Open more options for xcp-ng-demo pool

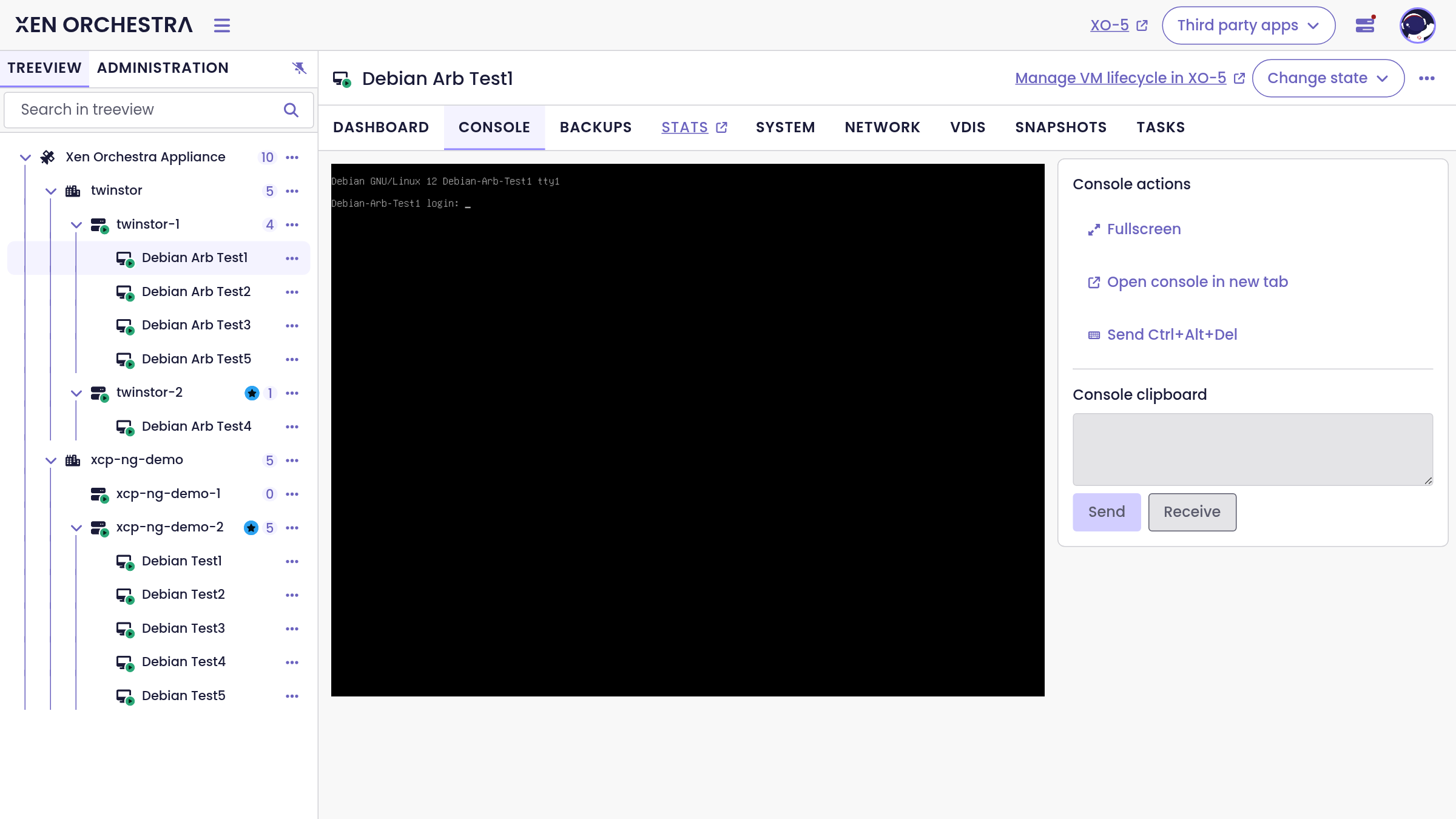[292, 460]
